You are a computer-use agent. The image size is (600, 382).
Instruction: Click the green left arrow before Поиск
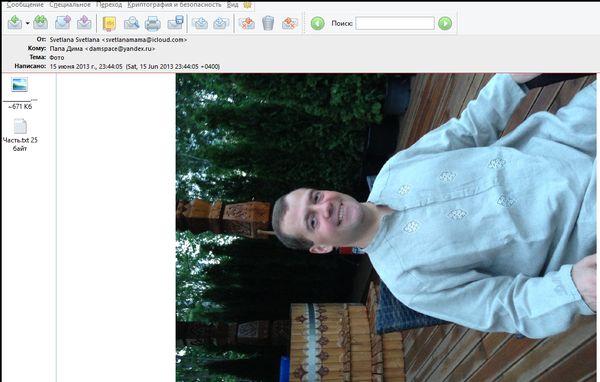318,23
